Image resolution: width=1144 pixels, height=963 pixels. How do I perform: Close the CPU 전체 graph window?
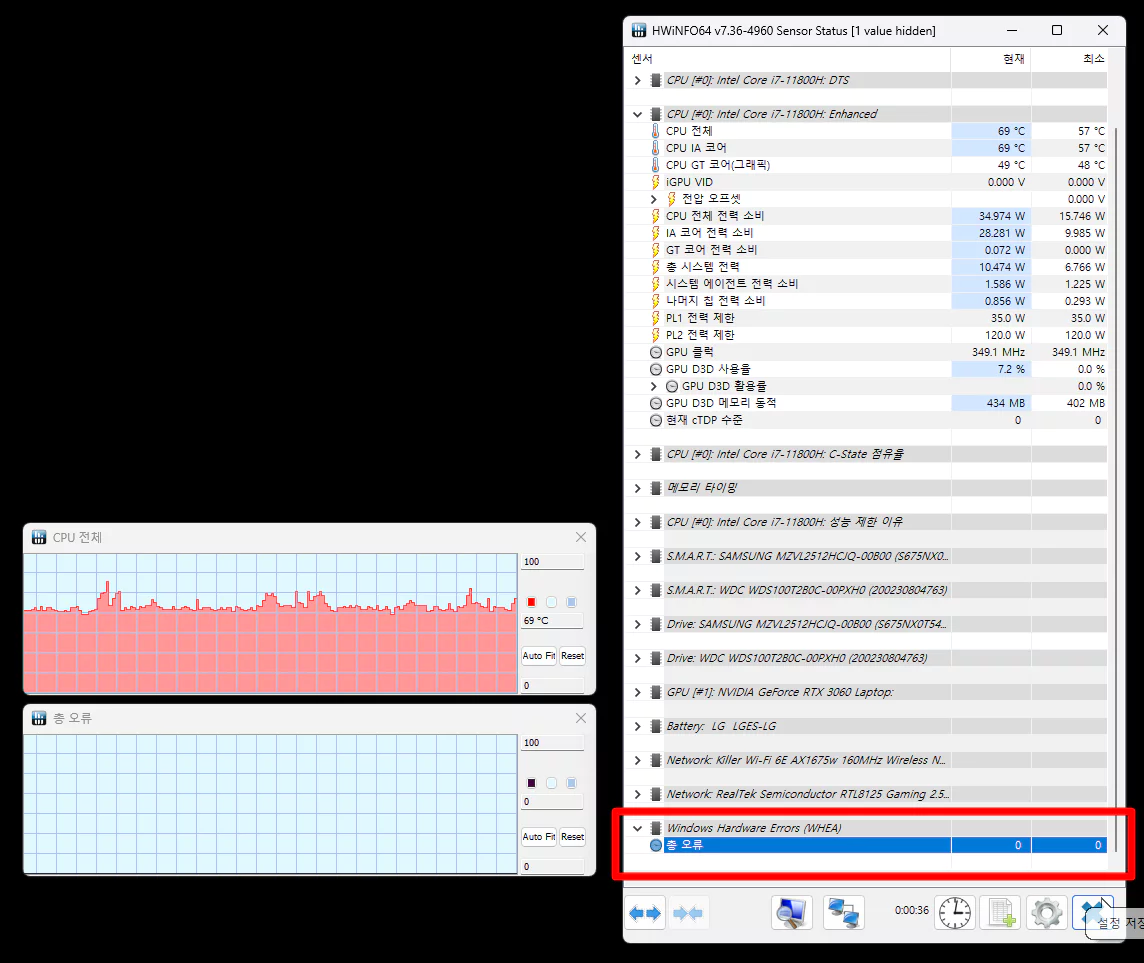point(581,537)
